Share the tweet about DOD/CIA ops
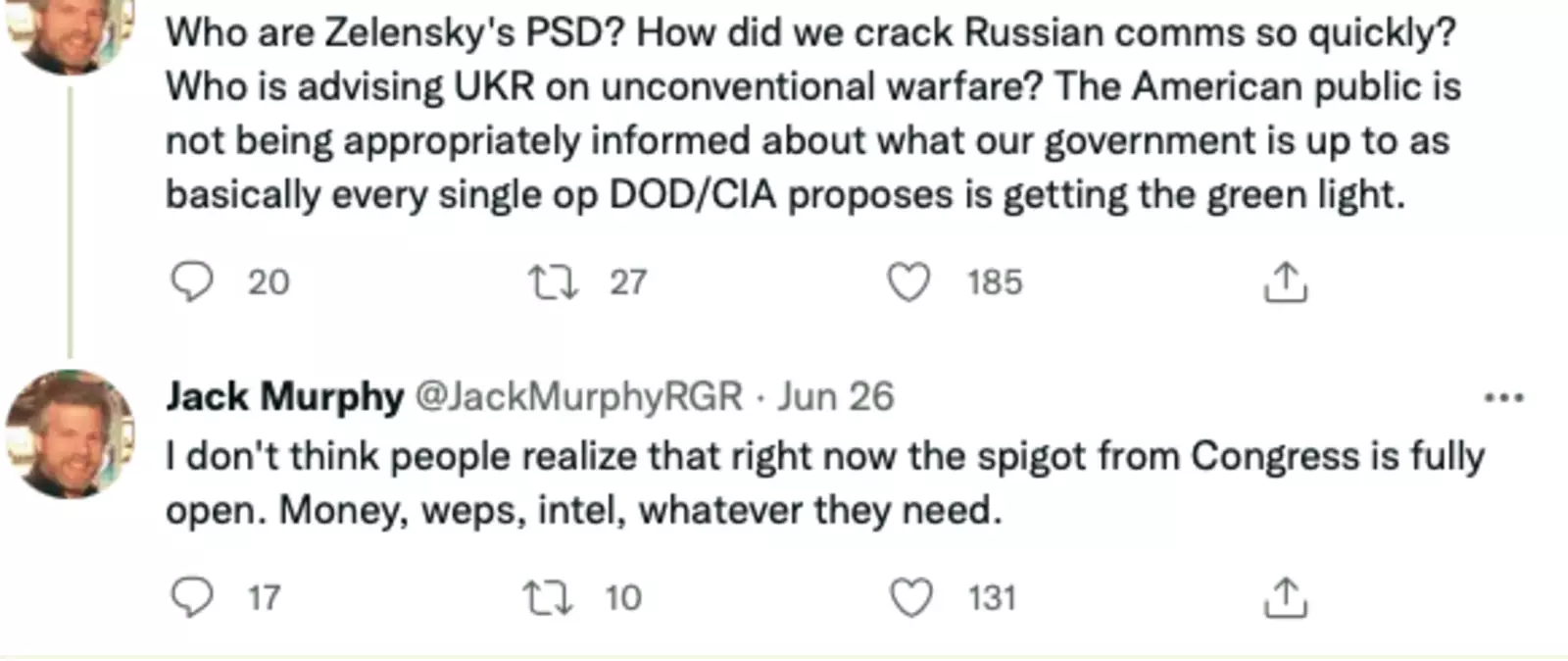 [x=1285, y=282]
